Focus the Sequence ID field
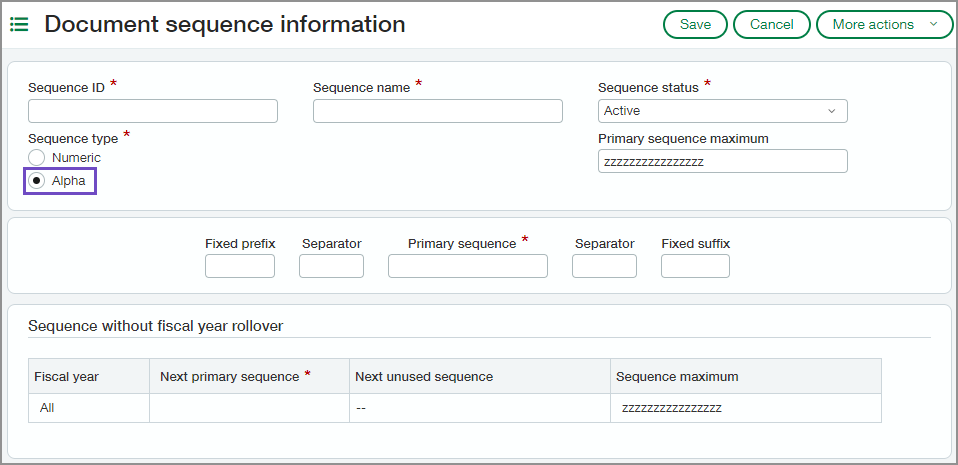The height and width of the screenshot is (465, 958). click(x=152, y=111)
